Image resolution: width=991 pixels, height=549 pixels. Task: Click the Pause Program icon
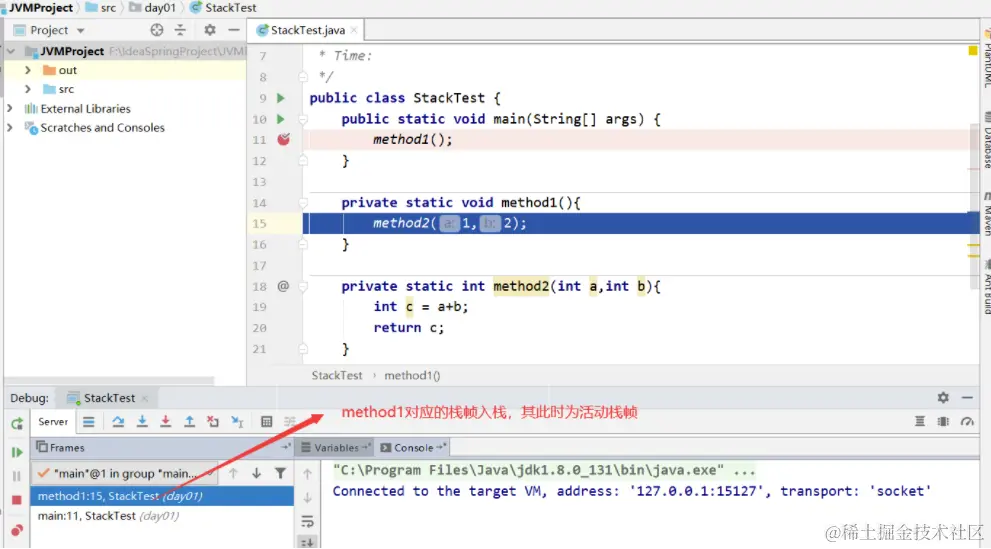point(17,476)
